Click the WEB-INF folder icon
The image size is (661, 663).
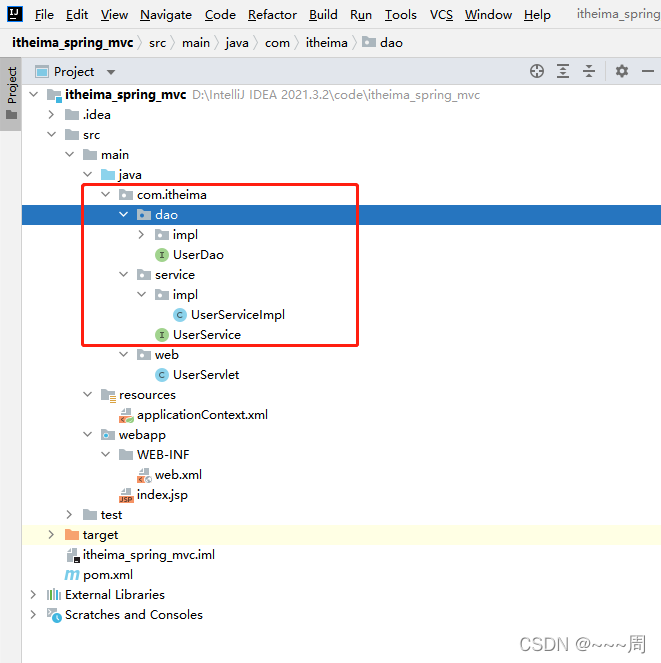click(126, 455)
